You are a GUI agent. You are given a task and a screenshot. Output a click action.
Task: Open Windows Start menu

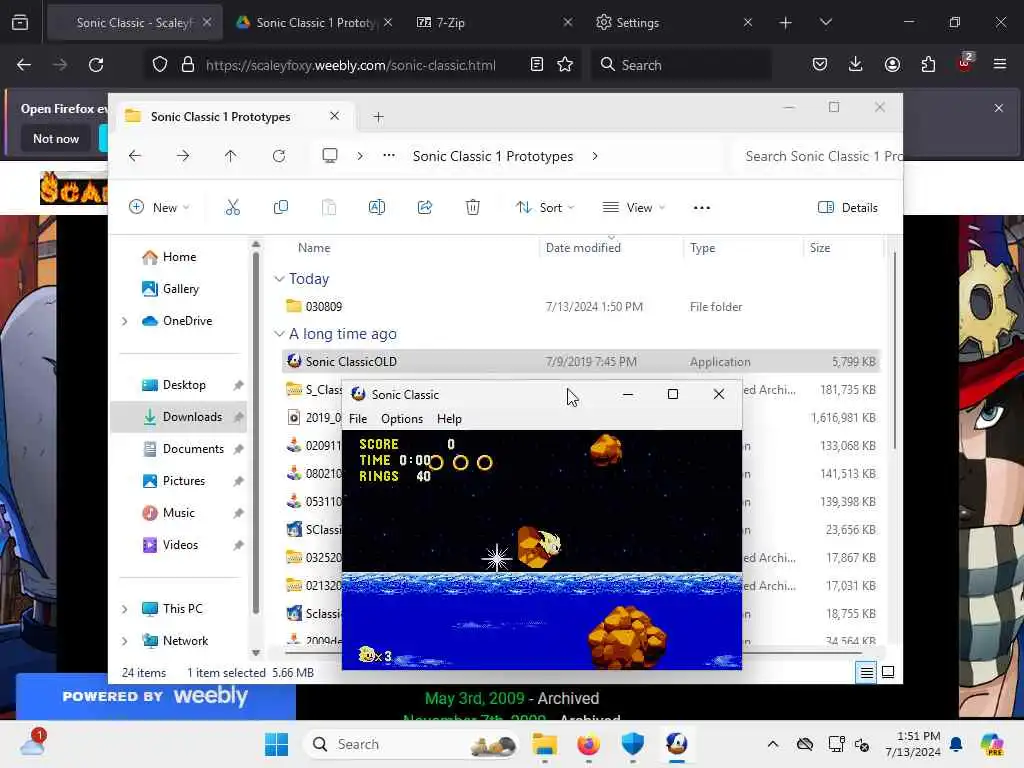[276, 744]
